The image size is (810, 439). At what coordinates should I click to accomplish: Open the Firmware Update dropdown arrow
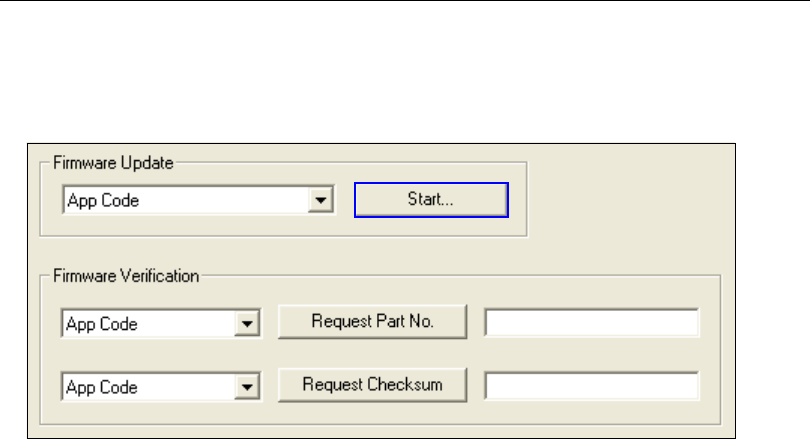(x=321, y=201)
